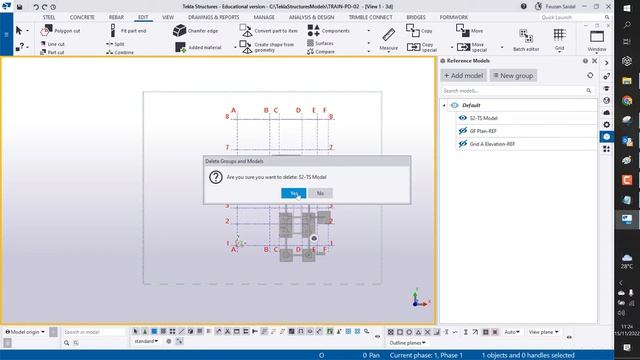The width and height of the screenshot is (640, 360).
Task: Save the model with the disk icon
Action: tap(19, 7)
